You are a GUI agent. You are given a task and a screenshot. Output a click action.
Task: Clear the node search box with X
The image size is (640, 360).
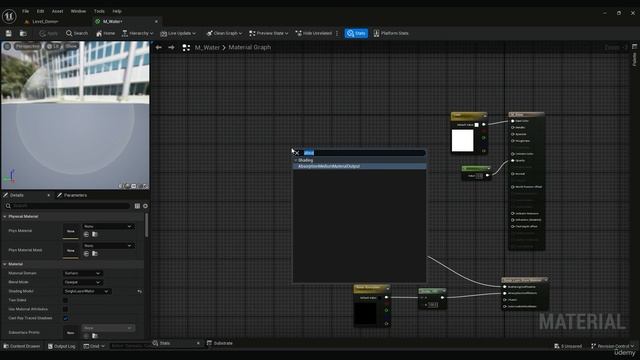(297, 153)
